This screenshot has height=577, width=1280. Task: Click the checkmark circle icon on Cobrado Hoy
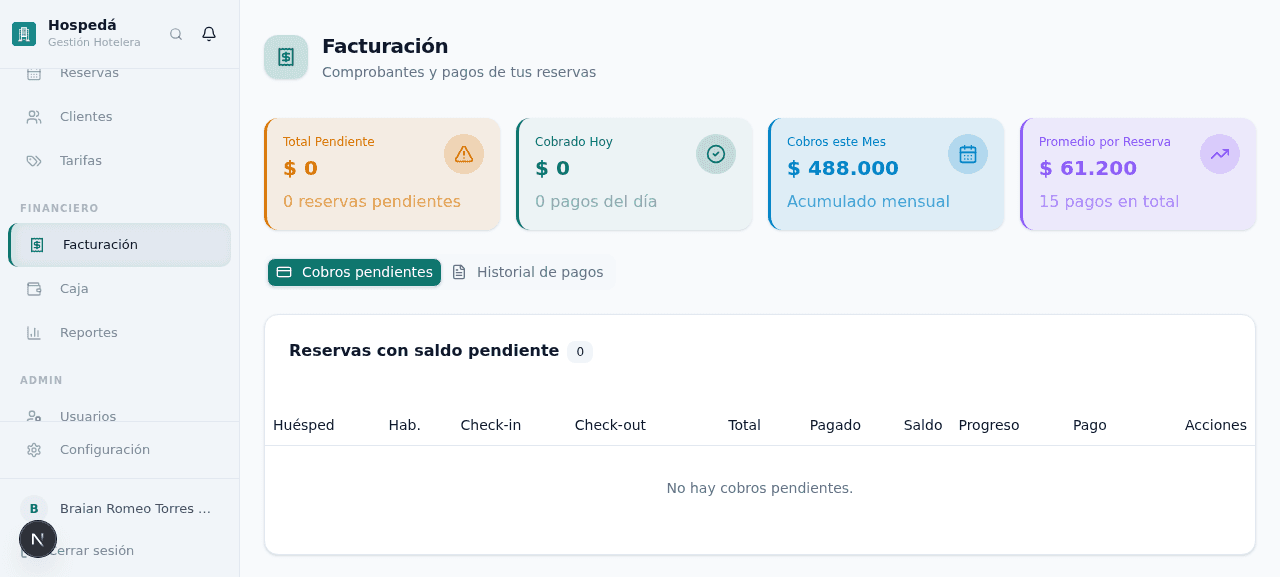(716, 154)
